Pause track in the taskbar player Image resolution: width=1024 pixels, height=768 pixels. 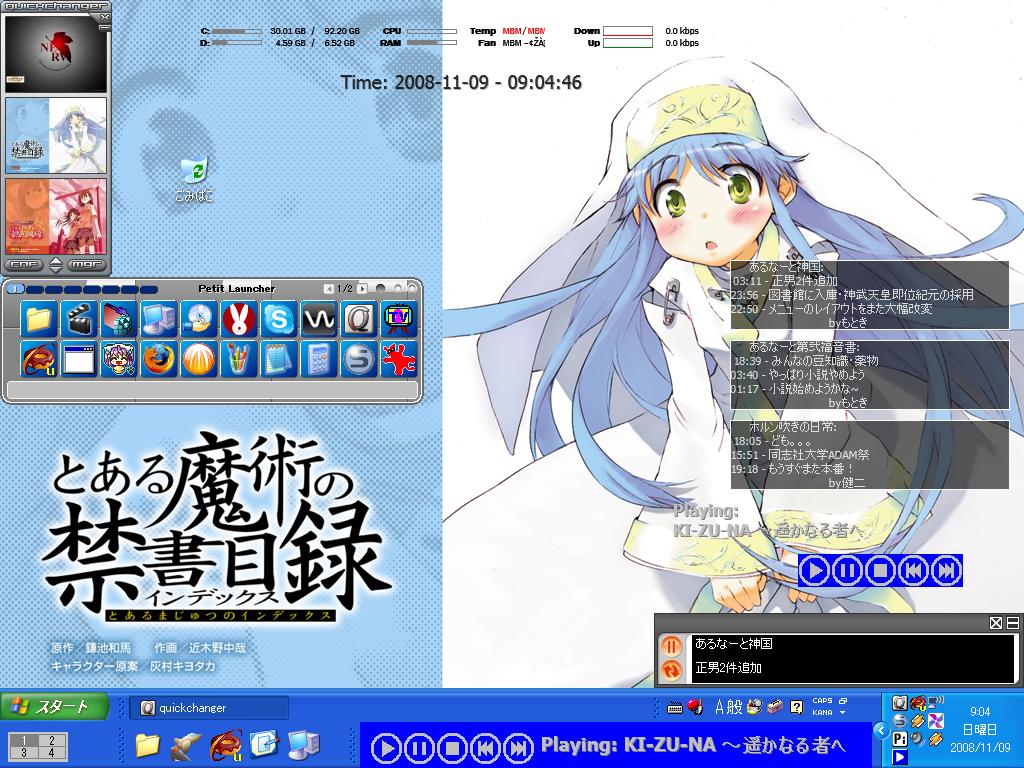(419, 748)
